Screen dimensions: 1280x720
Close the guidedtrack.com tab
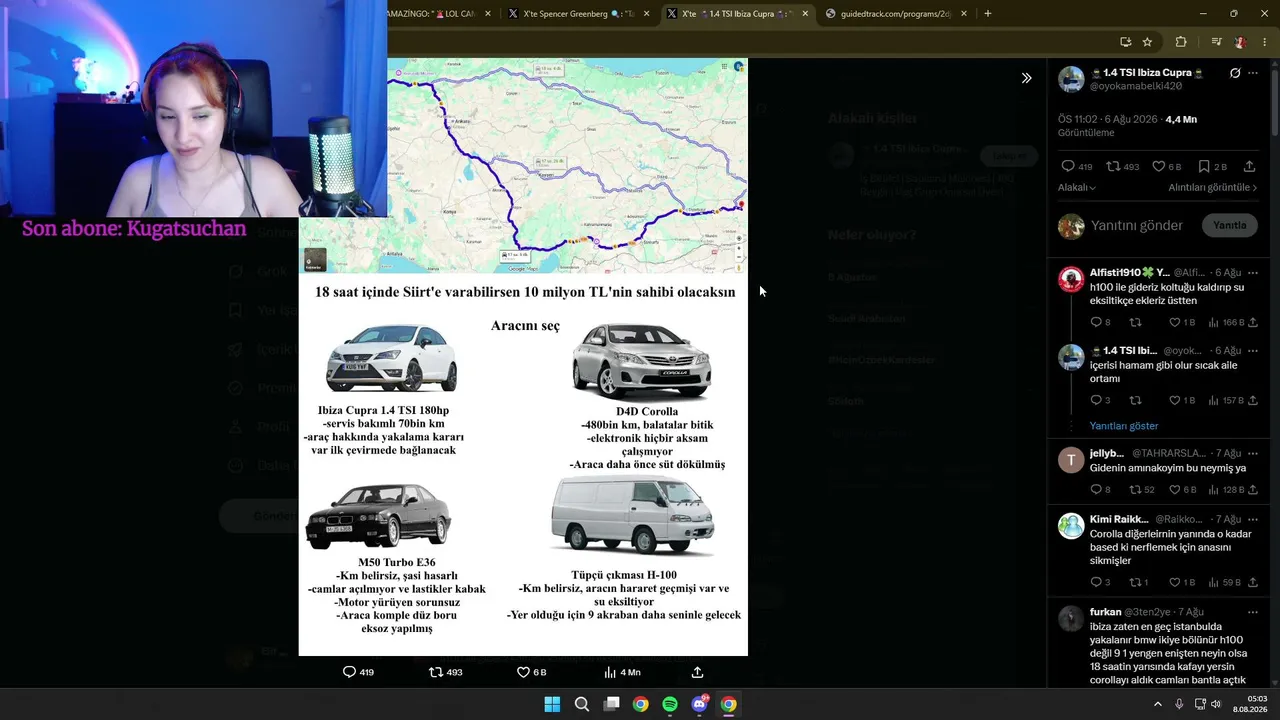(x=964, y=14)
